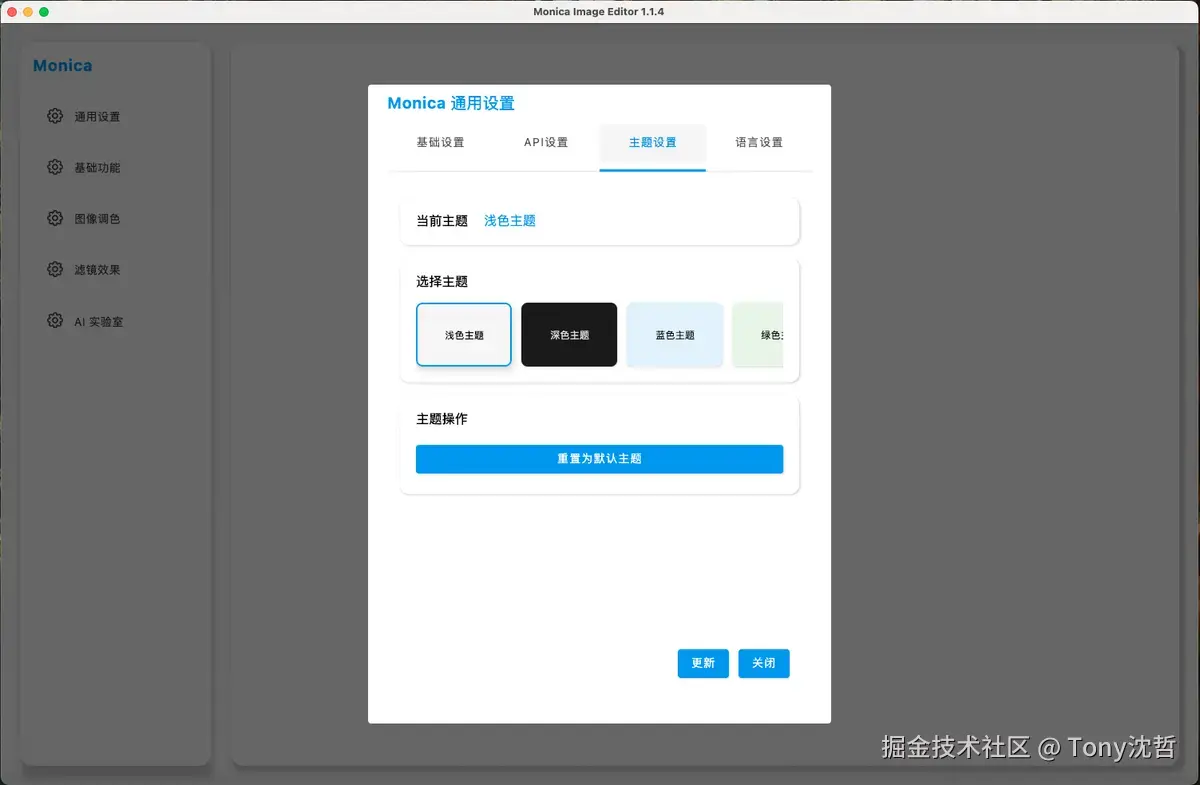The width and height of the screenshot is (1200, 785).
Task: Click the Monica 通用设置 dialog title
Action: tap(450, 102)
